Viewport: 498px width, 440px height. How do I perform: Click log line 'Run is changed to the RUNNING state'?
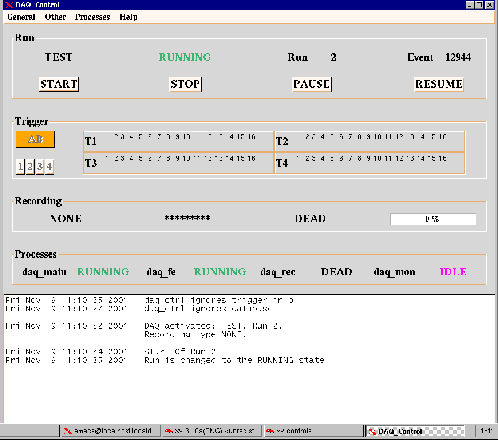(234, 360)
